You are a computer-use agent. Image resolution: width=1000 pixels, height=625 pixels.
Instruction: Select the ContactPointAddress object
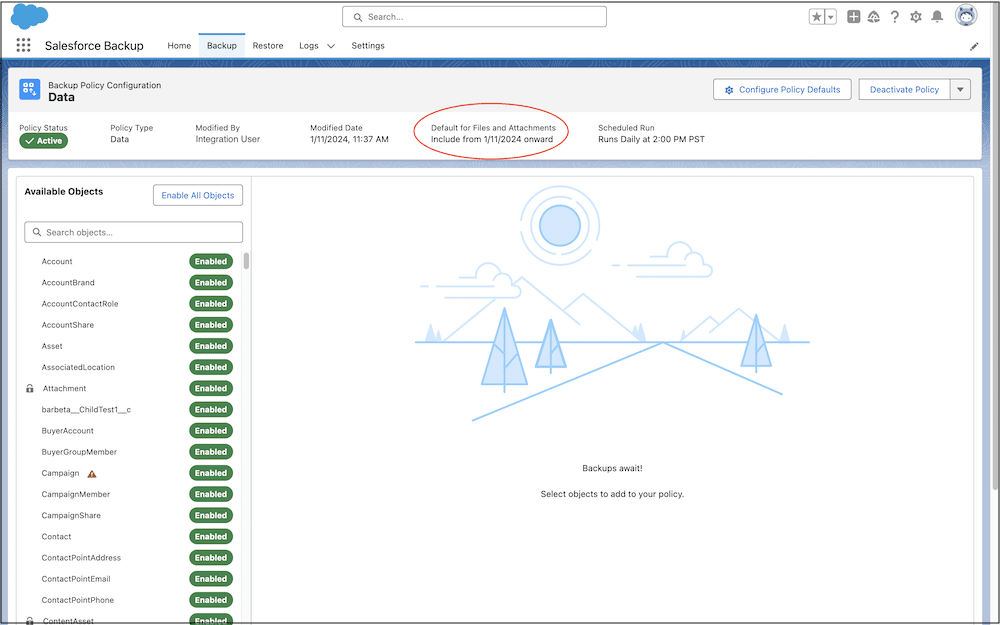(x=81, y=557)
